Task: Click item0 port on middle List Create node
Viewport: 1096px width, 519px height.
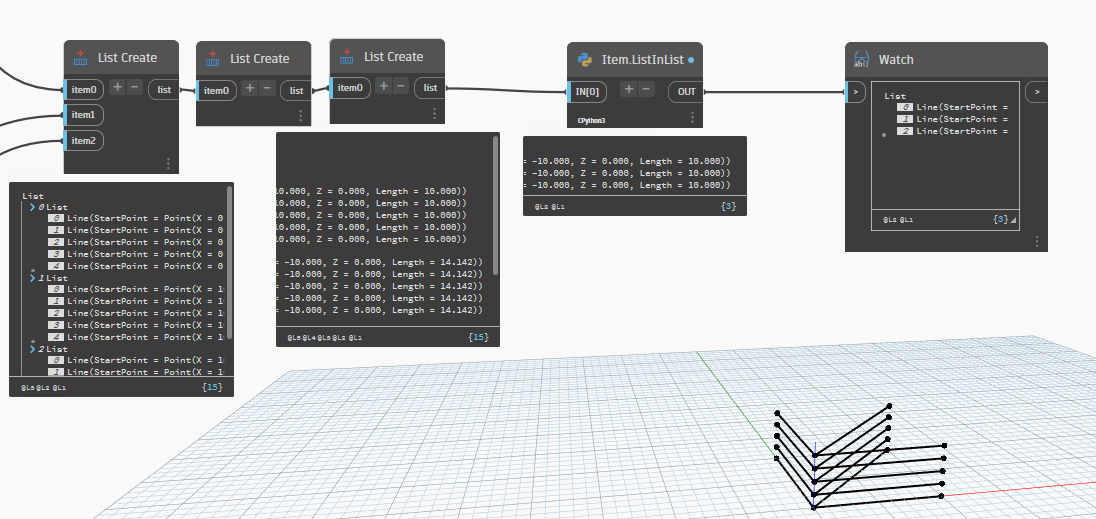Action: pyautogui.click(x=217, y=90)
